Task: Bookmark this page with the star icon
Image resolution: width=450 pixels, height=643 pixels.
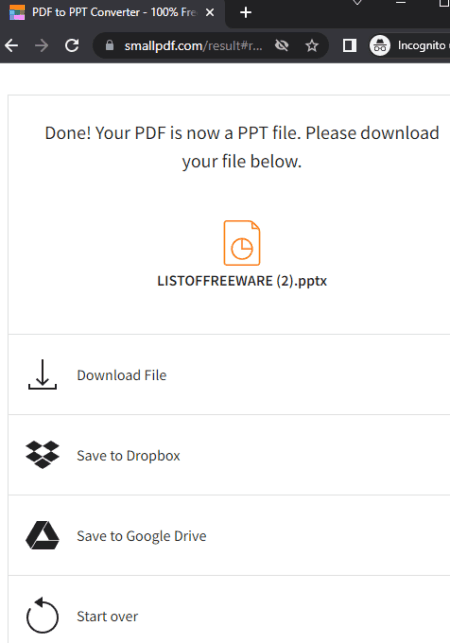Action: click(x=312, y=46)
